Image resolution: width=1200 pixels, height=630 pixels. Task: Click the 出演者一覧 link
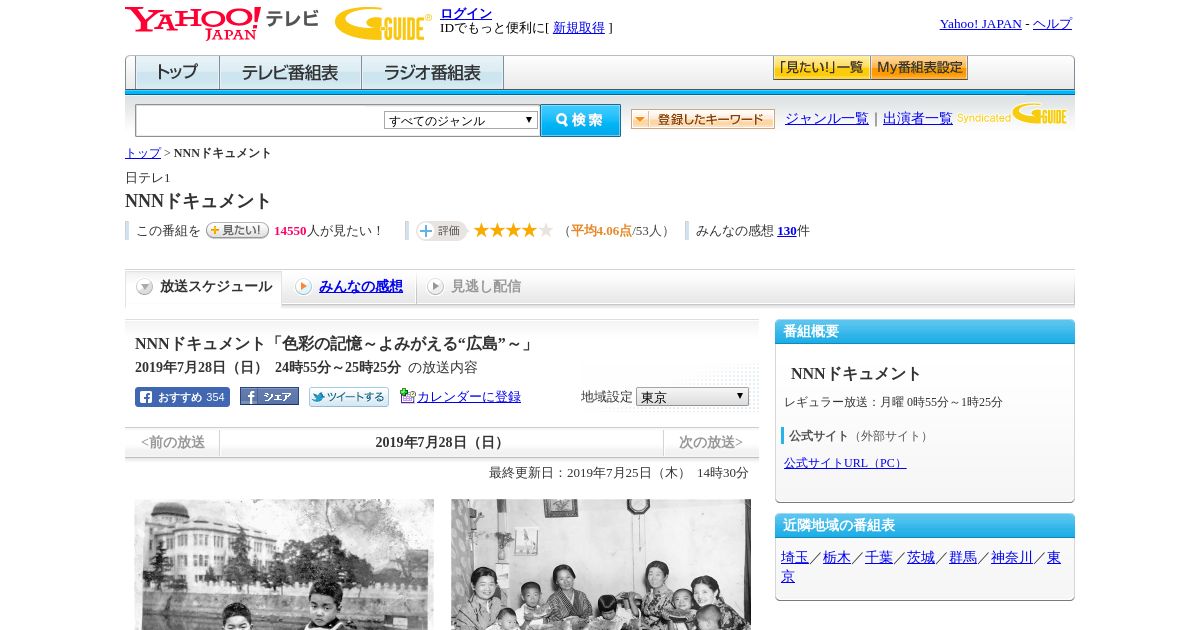tap(918, 119)
